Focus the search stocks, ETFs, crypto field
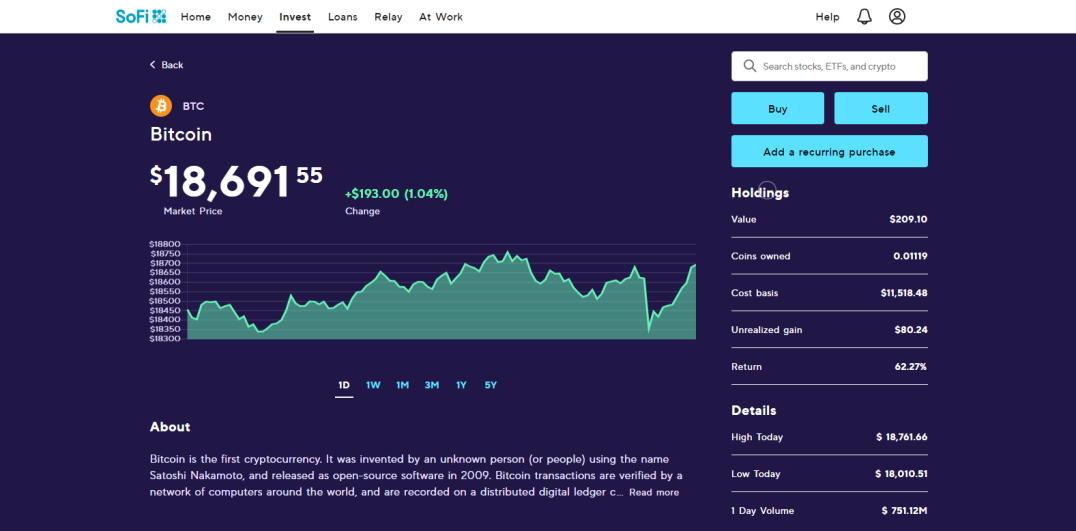The width and height of the screenshot is (1076, 531). (x=829, y=67)
